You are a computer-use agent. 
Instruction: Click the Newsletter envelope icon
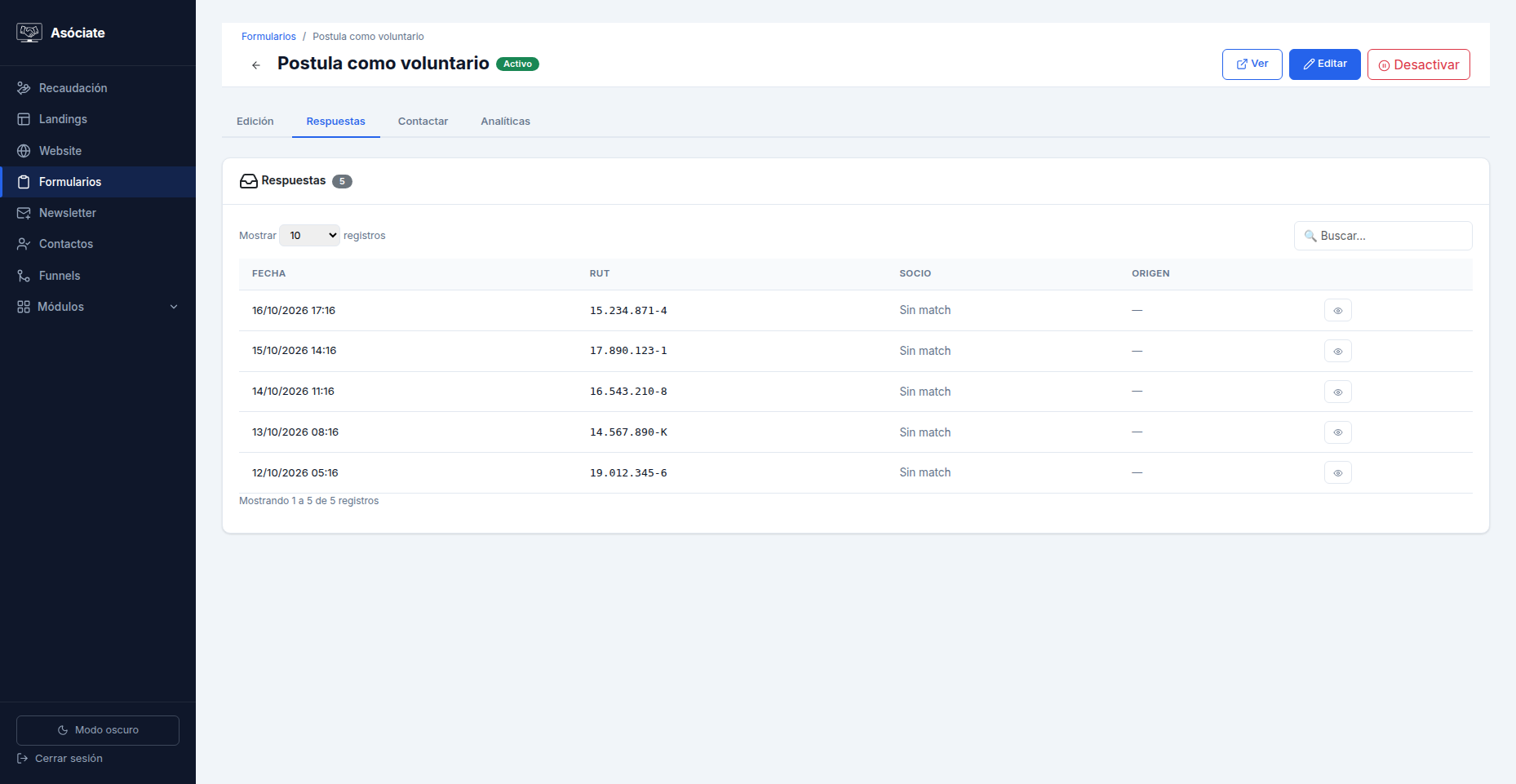[x=24, y=213]
